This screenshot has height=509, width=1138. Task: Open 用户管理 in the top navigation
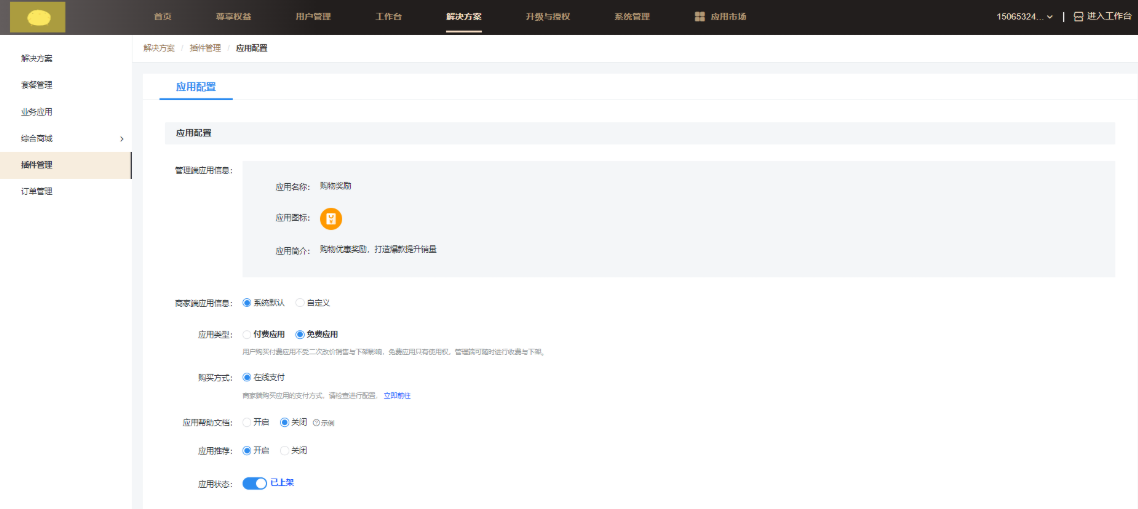coord(313,17)
